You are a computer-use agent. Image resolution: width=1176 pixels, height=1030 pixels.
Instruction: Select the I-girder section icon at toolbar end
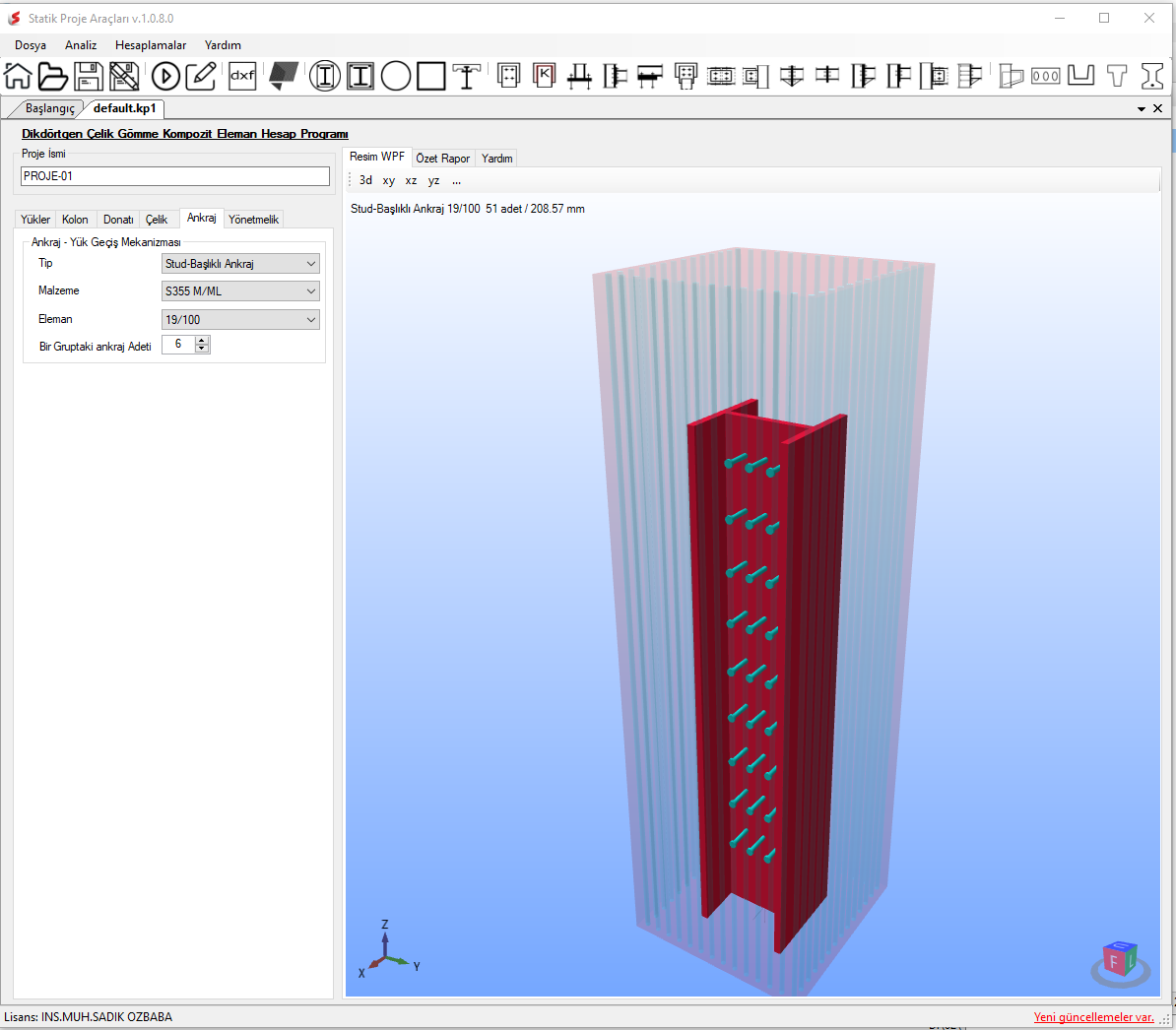1152,76
